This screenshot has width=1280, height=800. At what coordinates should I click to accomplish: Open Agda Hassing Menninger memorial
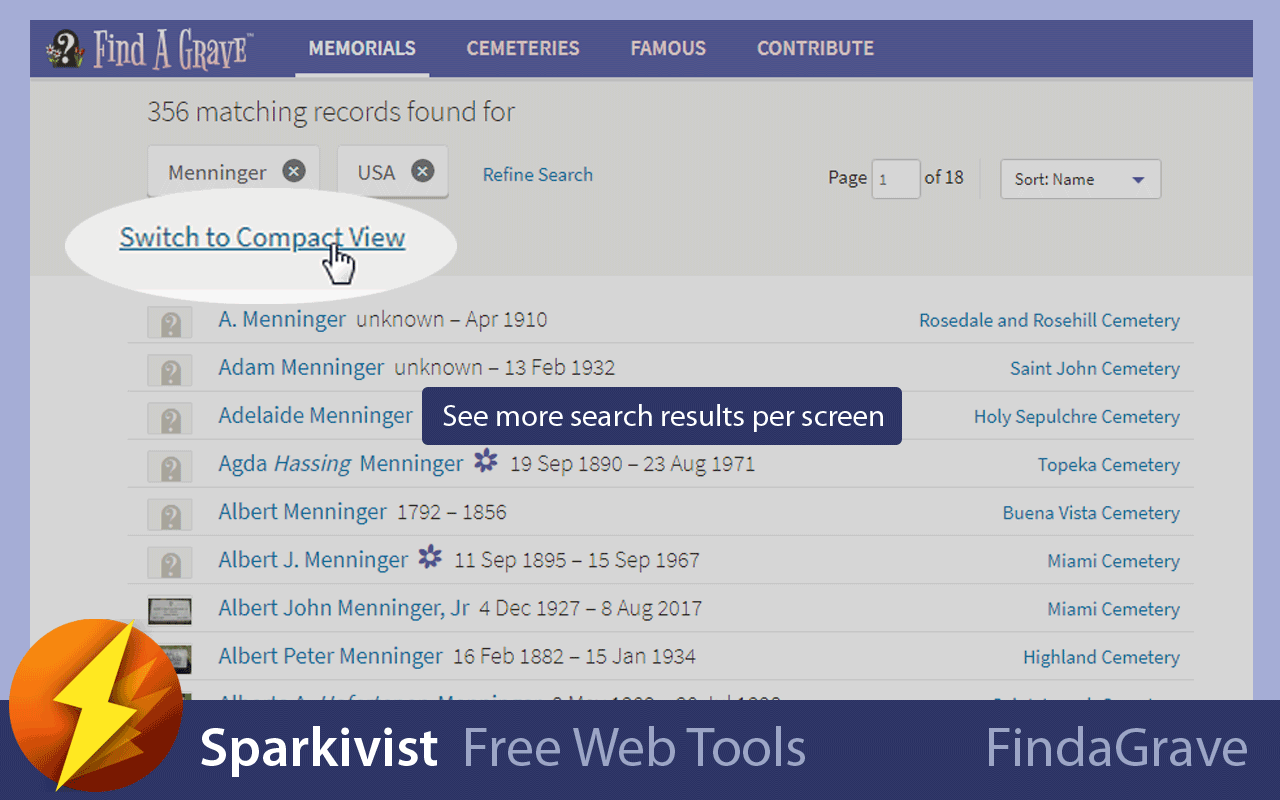[341, 464]
